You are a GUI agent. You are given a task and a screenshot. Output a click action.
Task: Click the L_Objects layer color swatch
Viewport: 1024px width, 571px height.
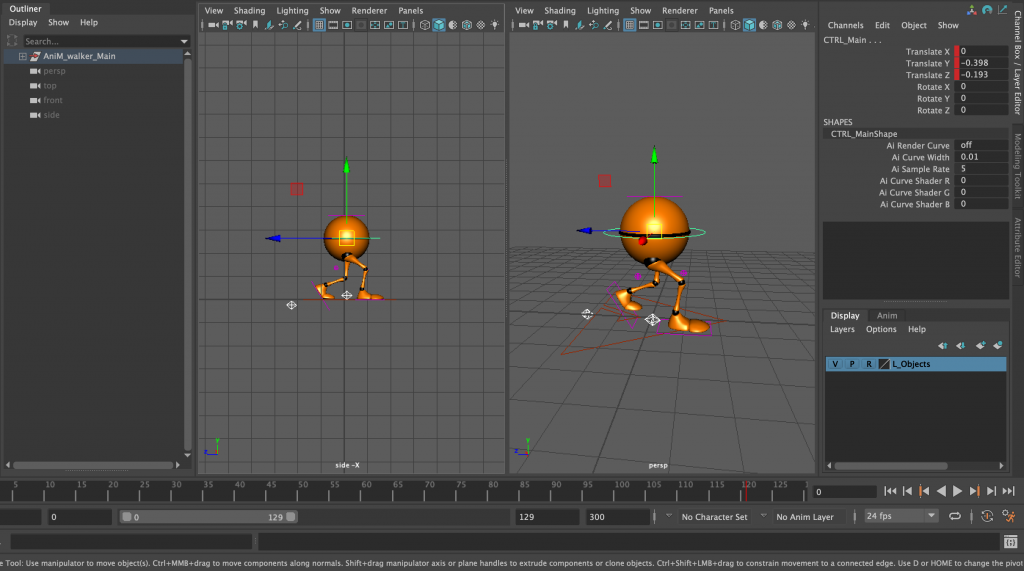(883, 364)
